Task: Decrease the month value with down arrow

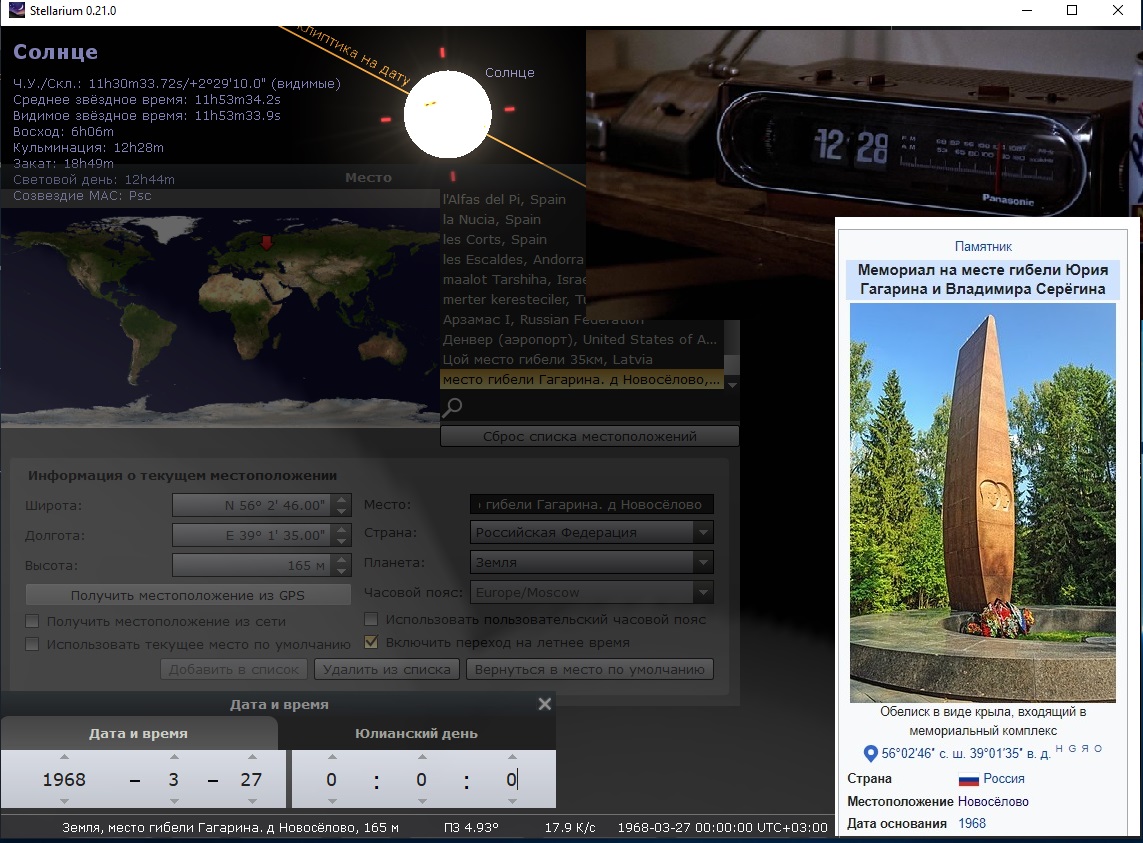Action: 174,801
